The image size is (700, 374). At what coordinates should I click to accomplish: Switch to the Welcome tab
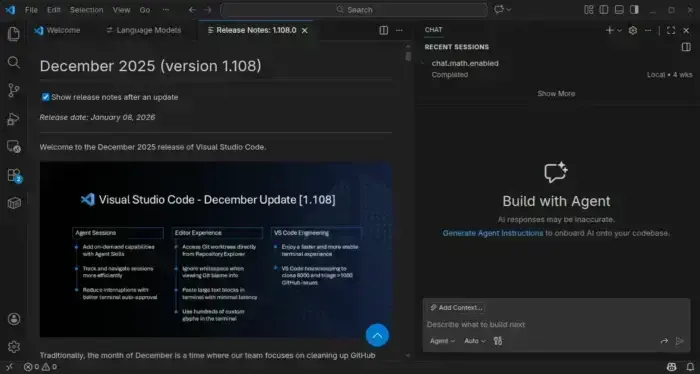[57, 30]
